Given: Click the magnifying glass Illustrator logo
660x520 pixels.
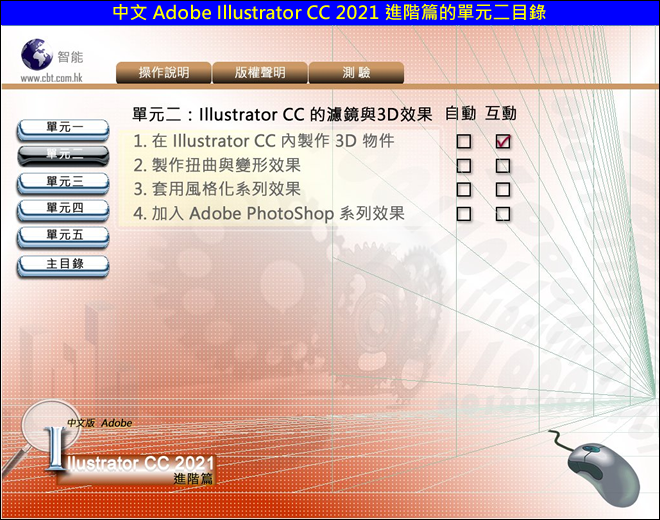Looking at the screenshot, I should (40, 437).
